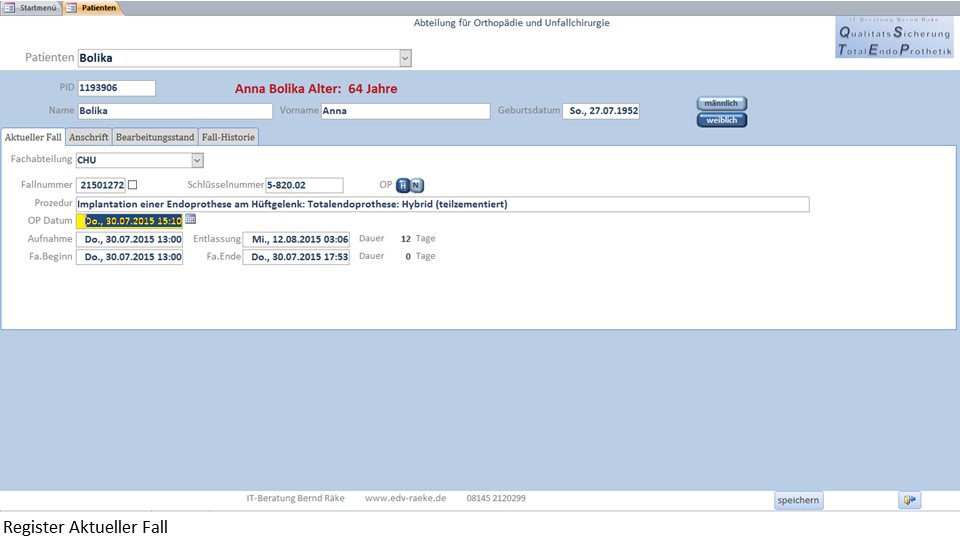Screen dimensions: 960x537
Task: Expand the Patienten dropdown arrow
Action: point(405,58)
